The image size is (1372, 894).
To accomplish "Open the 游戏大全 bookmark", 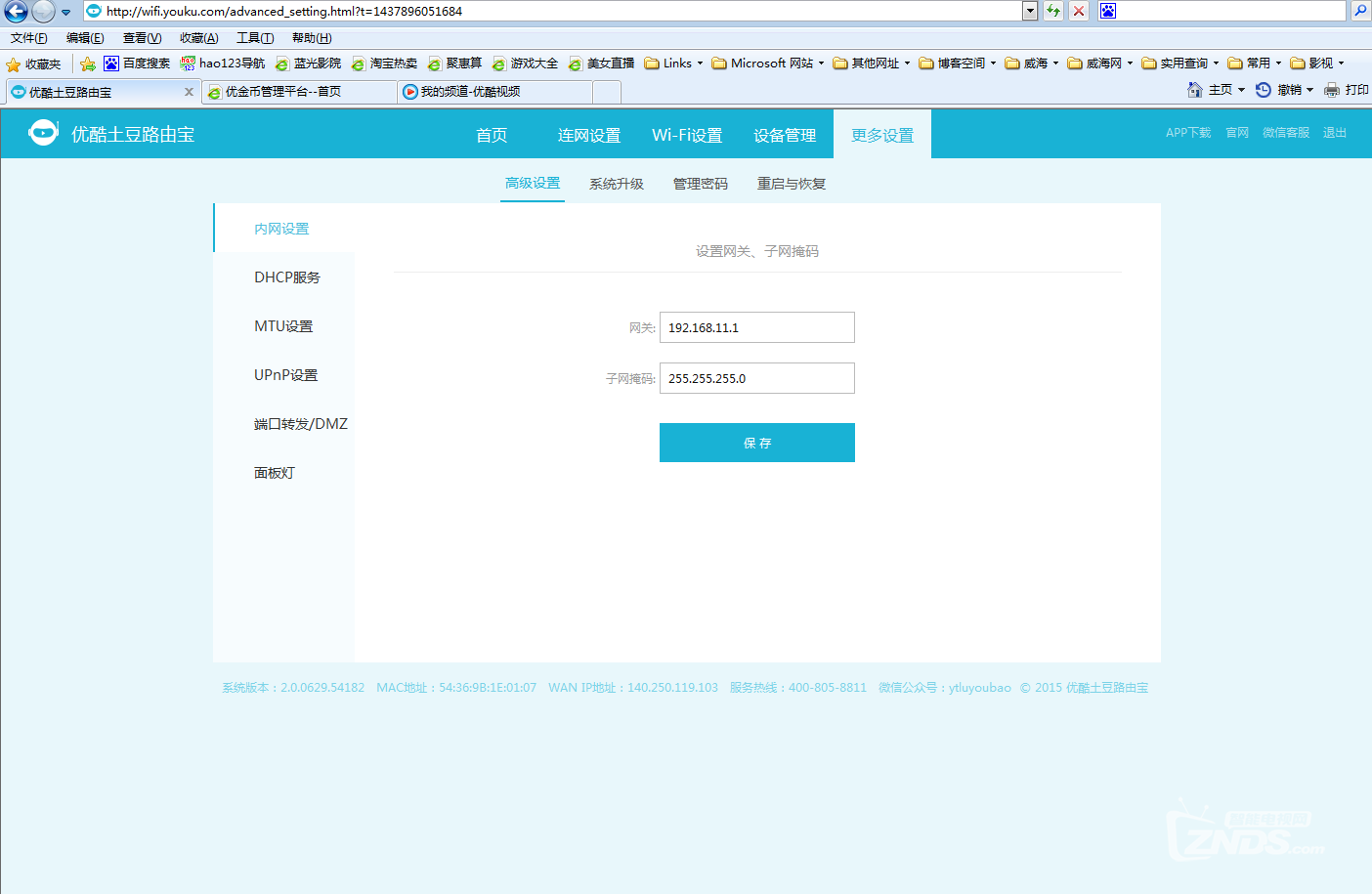I will [x=525, y=64].
